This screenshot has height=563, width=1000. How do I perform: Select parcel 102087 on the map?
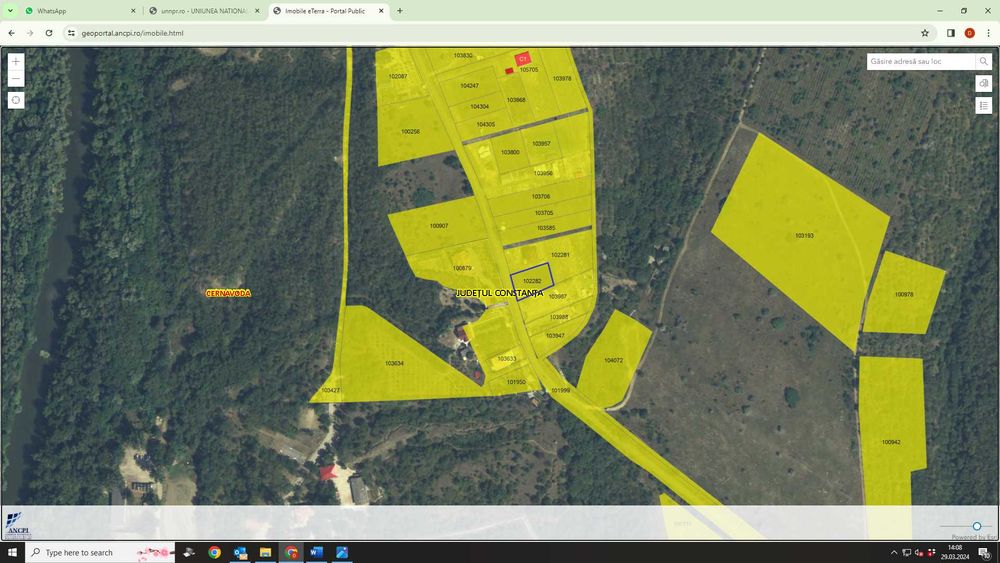pos(397,77)
